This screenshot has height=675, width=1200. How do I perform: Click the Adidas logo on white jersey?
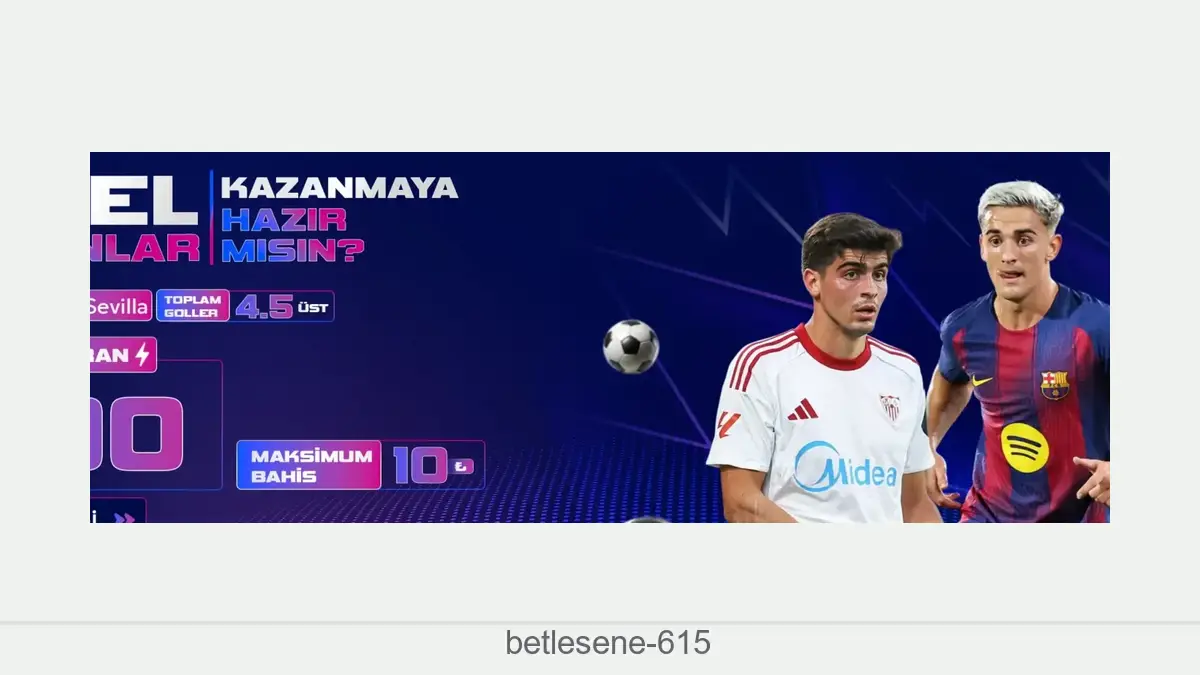click(x=802, y=409)
